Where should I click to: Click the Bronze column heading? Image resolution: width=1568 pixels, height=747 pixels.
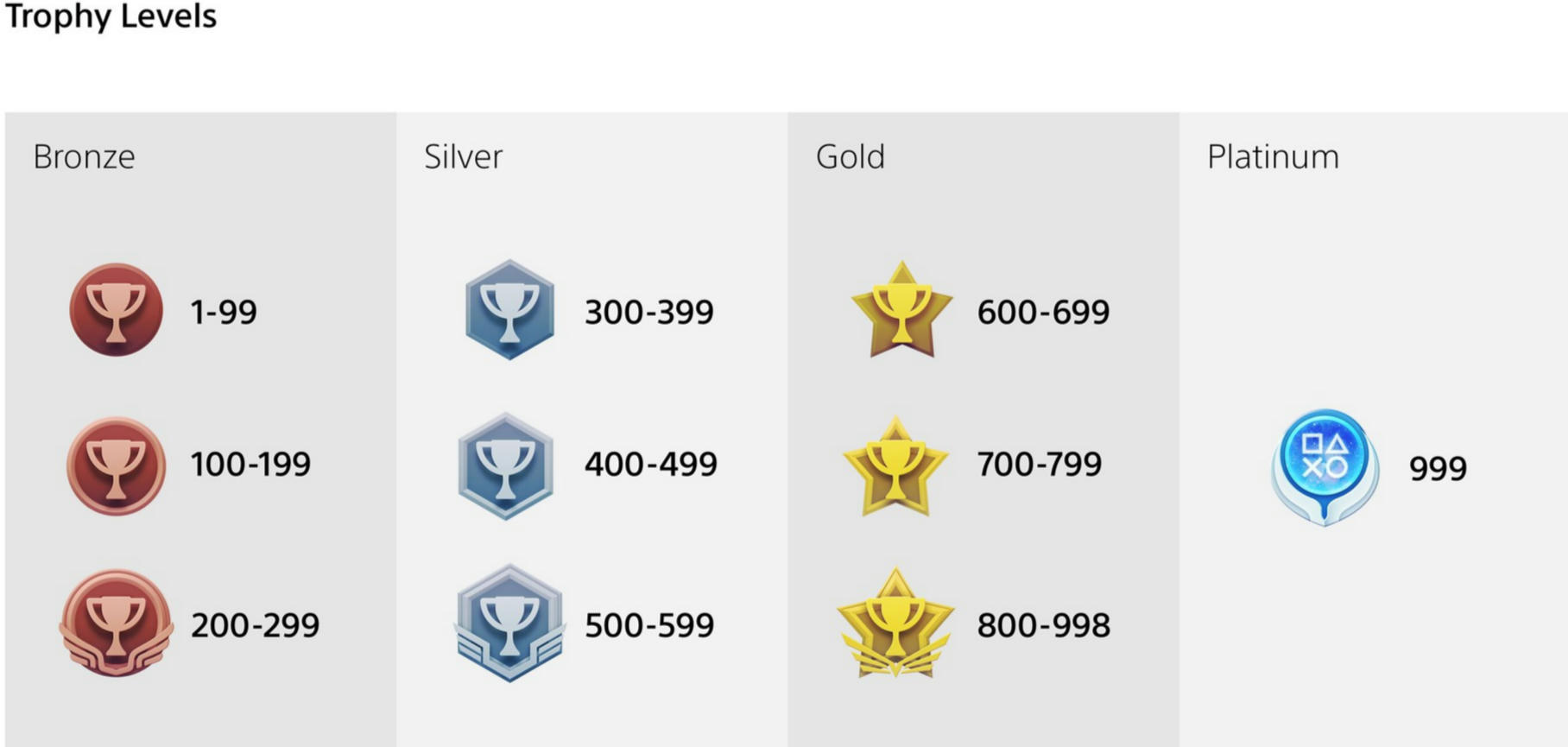84,156
